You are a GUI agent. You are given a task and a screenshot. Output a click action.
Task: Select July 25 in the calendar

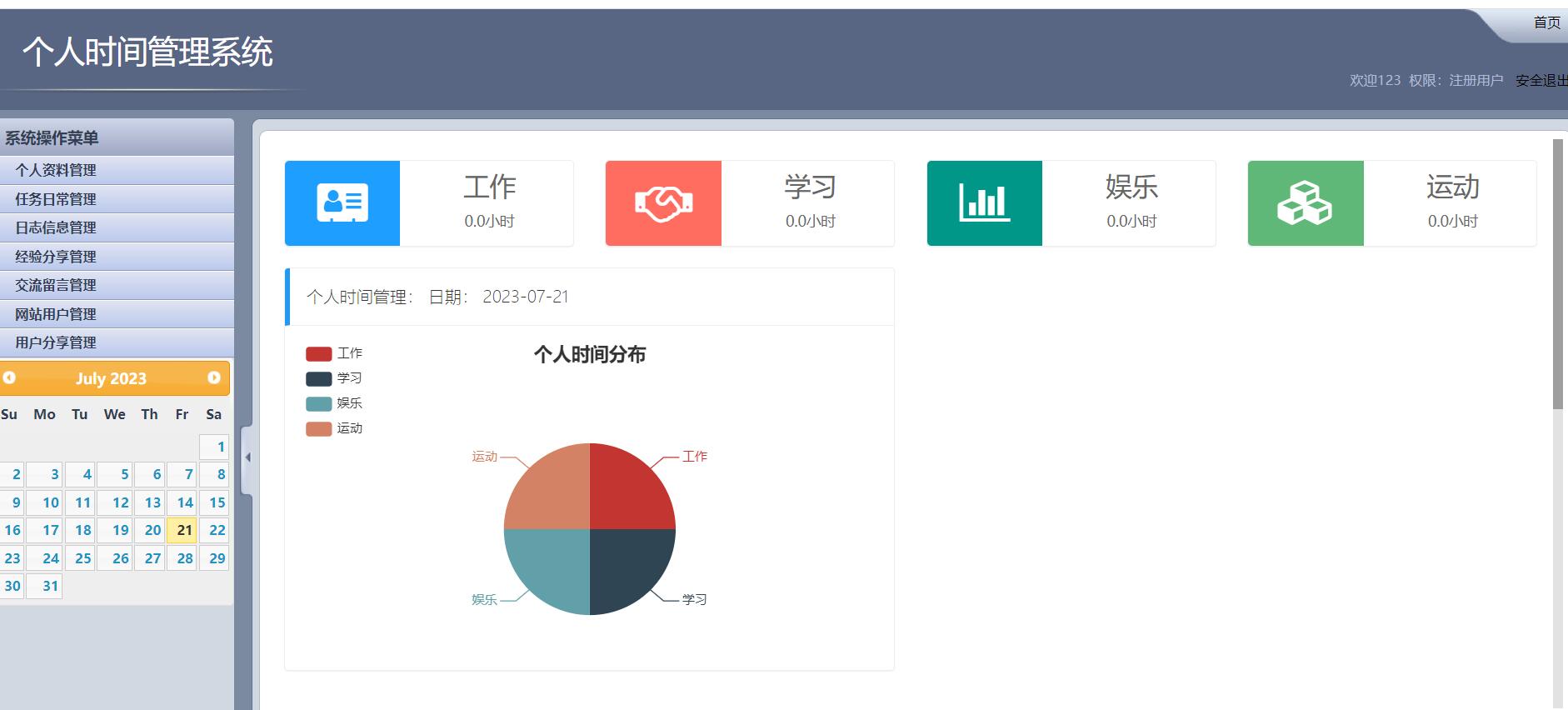[x=80, y=558]
